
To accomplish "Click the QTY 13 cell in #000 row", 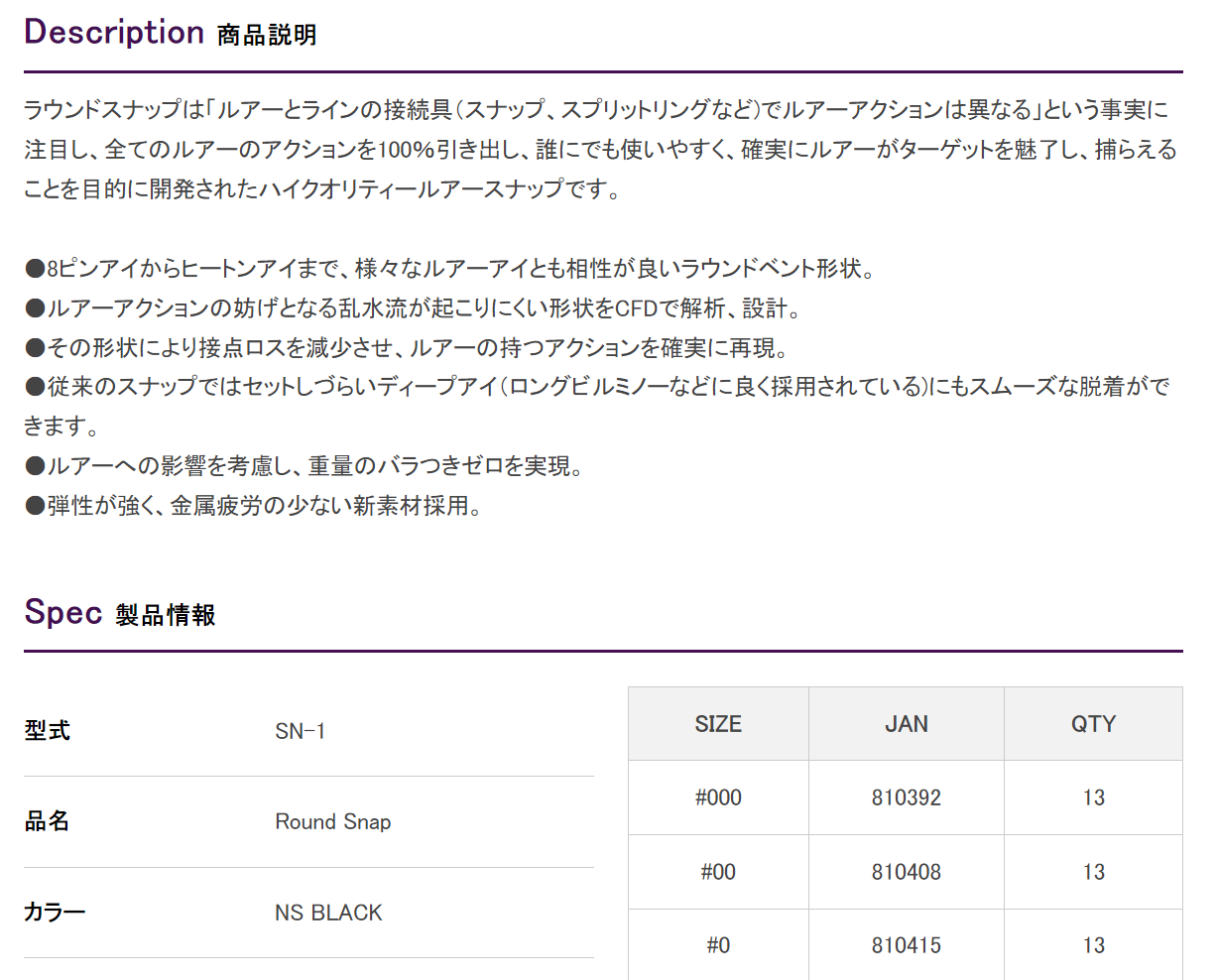I will [x=1093, y=797].
